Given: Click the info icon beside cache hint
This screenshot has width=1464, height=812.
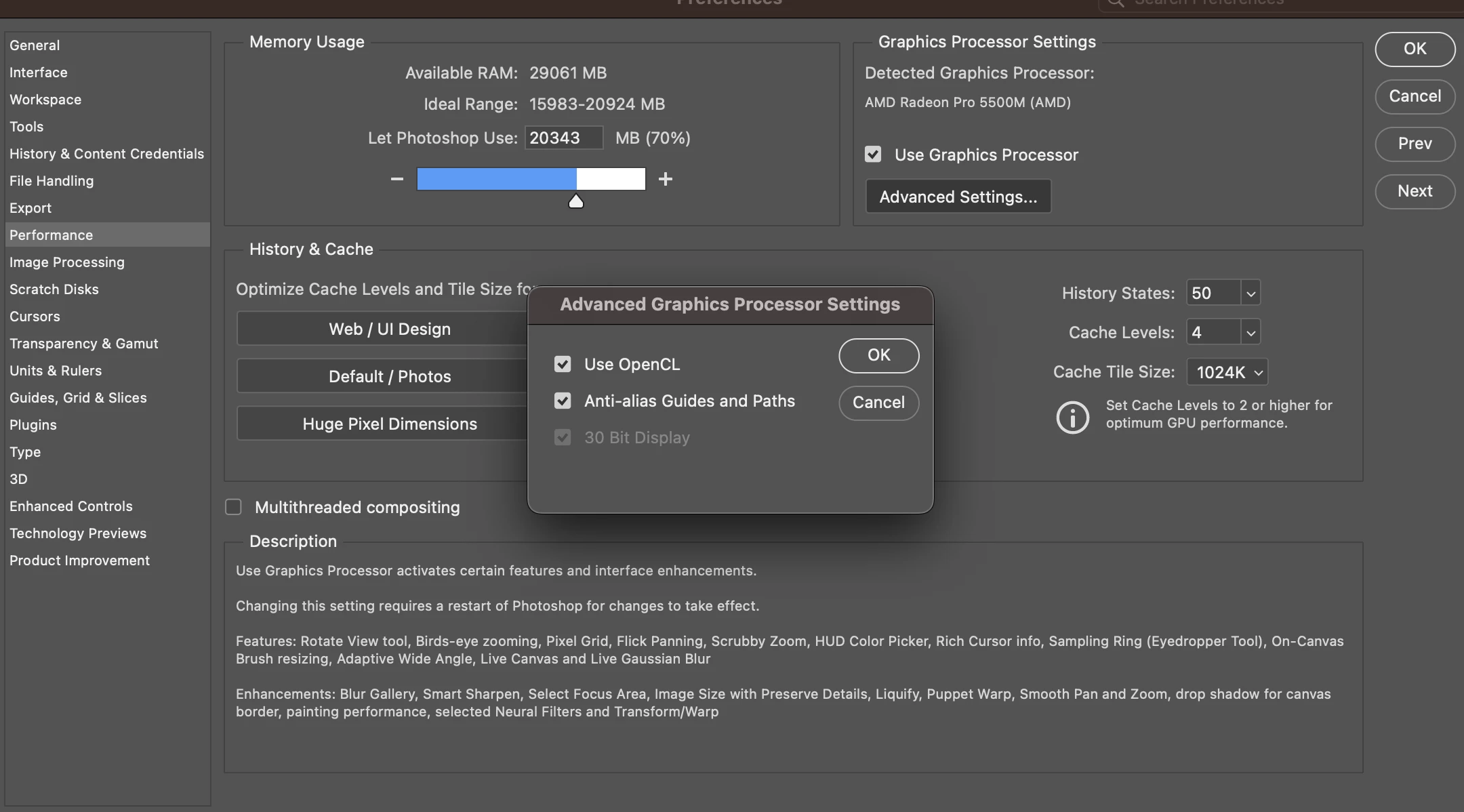Looking at the screenshot, I should click(1072, 416).
